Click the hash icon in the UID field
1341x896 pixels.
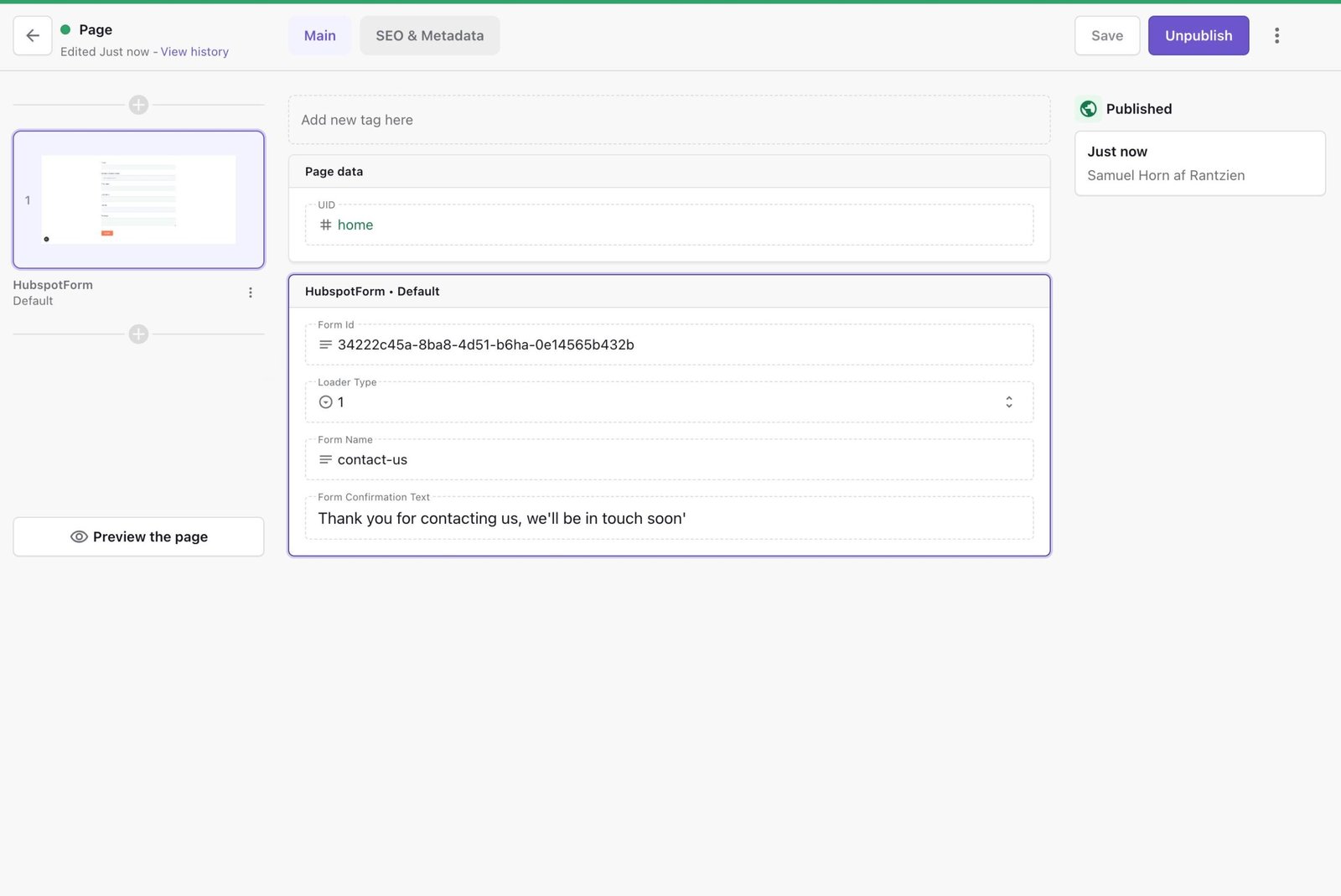coord(324,225)
